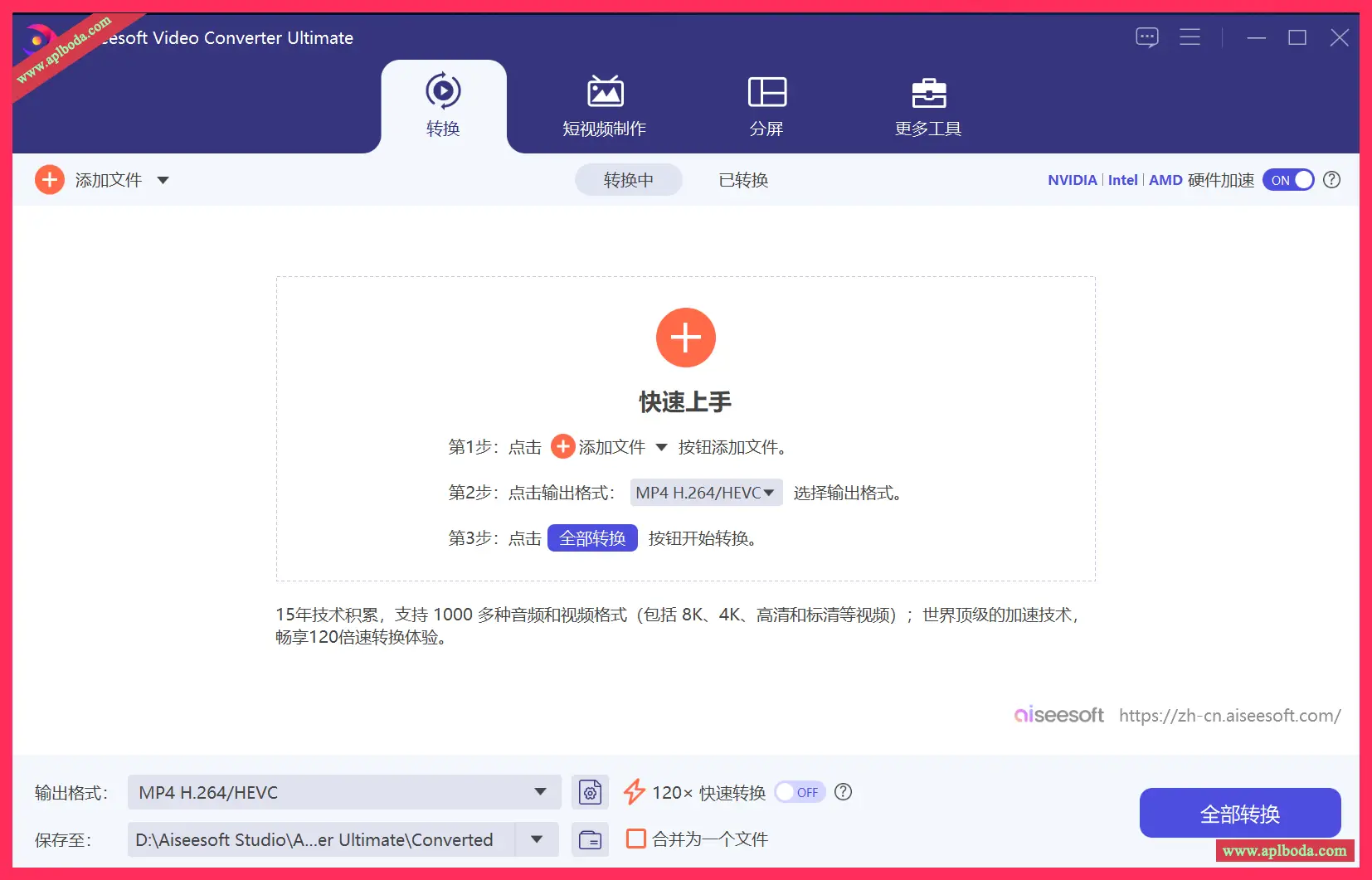Click the Intel acceleration label
Screen dimensions: 1372x880
(x=1122, y=180)
